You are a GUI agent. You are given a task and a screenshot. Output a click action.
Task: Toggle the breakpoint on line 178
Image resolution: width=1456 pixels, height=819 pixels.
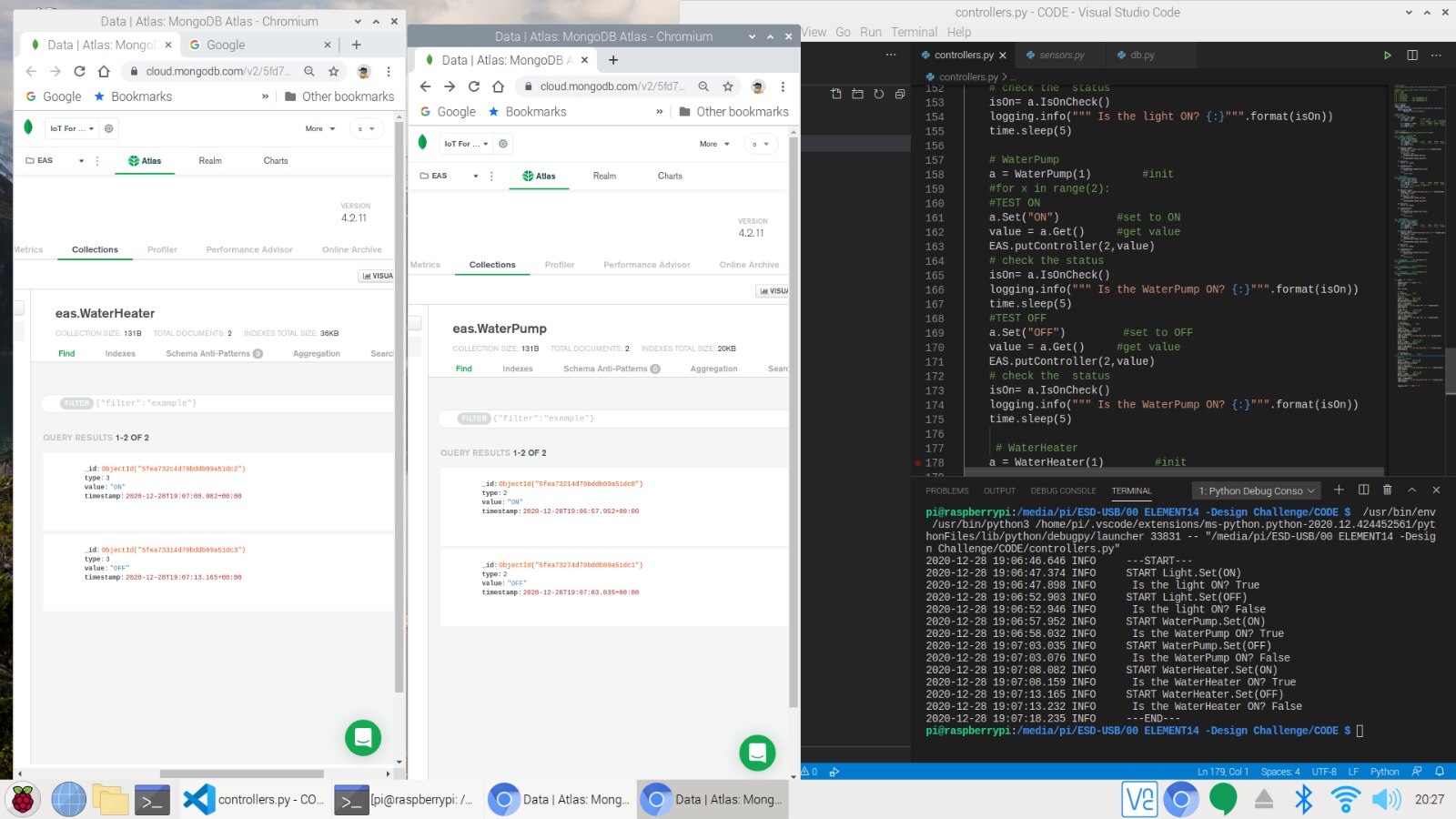point(917,462)
